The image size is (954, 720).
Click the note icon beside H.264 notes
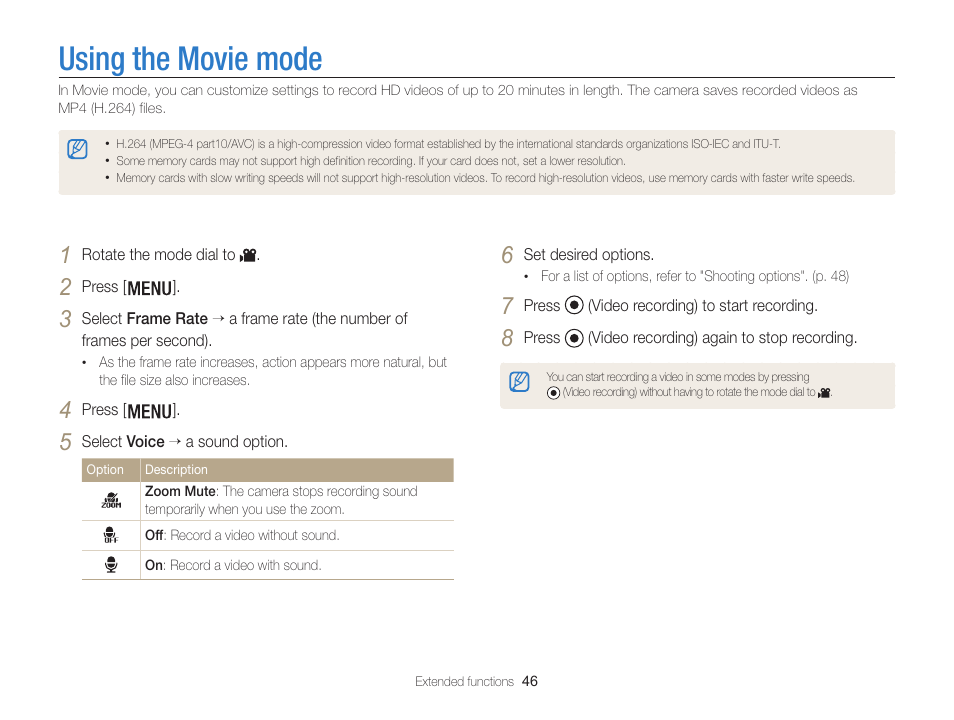pyautogui.click(x=77, y=149)
